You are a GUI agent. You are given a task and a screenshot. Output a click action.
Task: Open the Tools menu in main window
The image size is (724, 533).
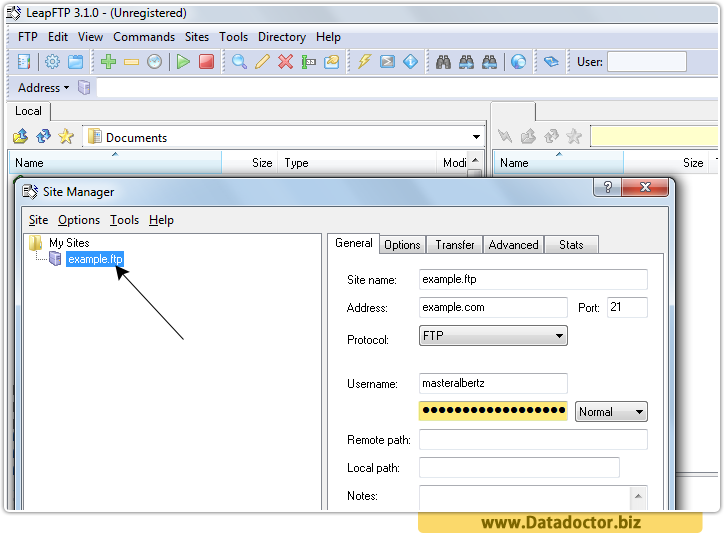233,37
